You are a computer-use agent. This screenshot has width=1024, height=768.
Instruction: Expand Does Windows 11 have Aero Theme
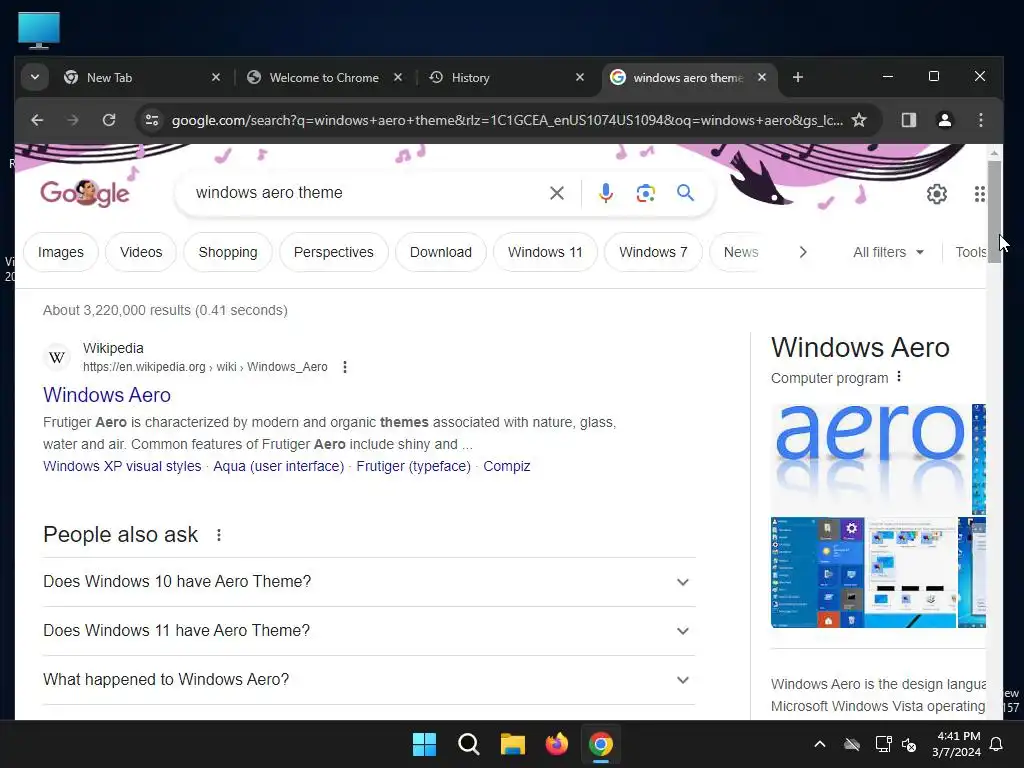[x=369, y=631]
